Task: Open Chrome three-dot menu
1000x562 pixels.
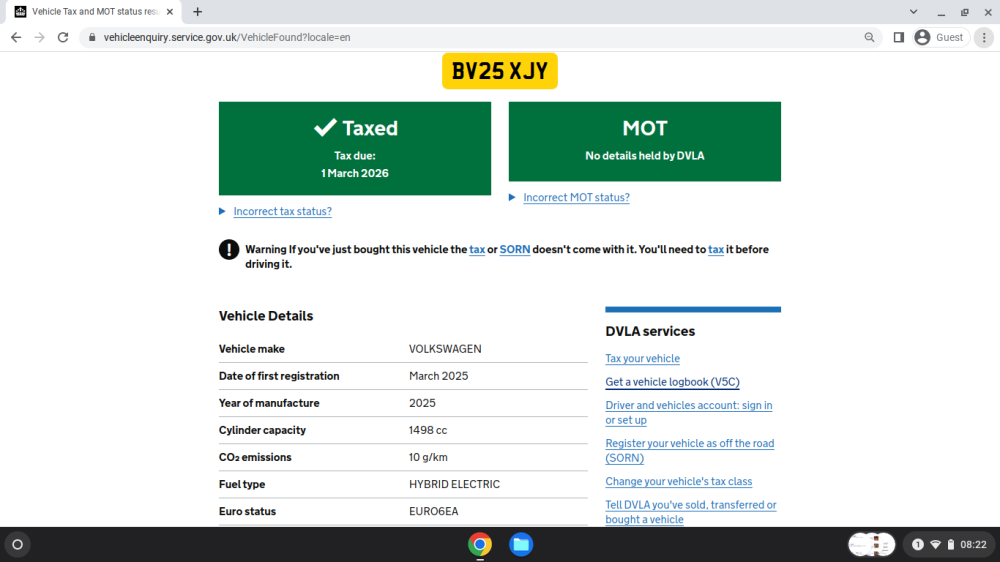Action: click(984, 37)
